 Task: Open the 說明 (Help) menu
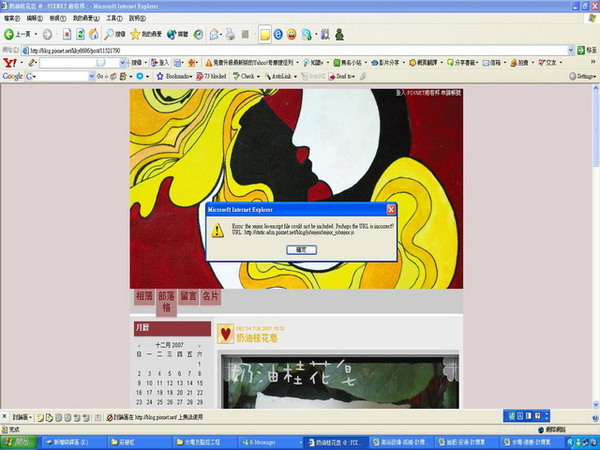point(137,18)
